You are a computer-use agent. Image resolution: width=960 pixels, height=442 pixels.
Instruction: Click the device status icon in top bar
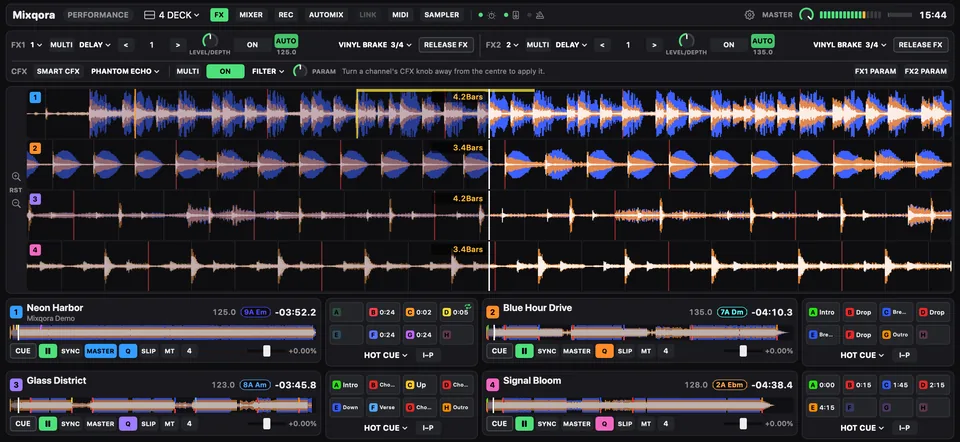(x=516, y=15)
